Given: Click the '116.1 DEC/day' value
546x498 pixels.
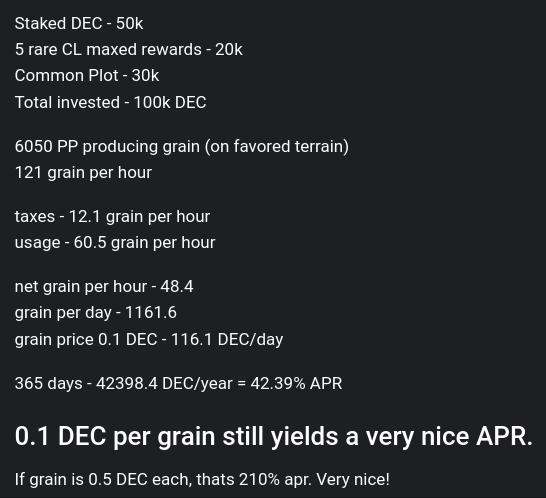Looking at the screenshot, I should coord(227,340).
